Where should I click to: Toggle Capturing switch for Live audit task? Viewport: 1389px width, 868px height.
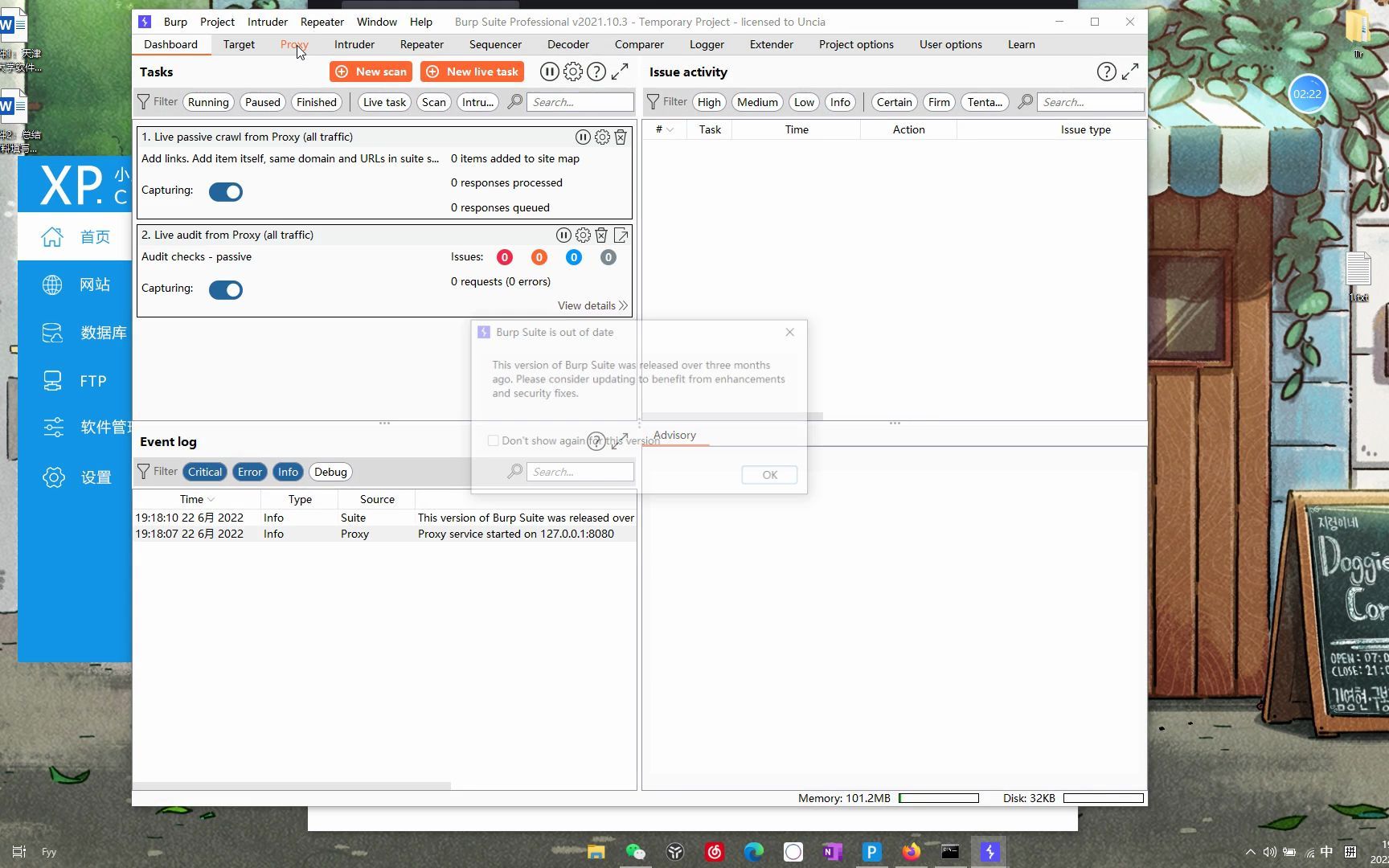pos(226,290)
